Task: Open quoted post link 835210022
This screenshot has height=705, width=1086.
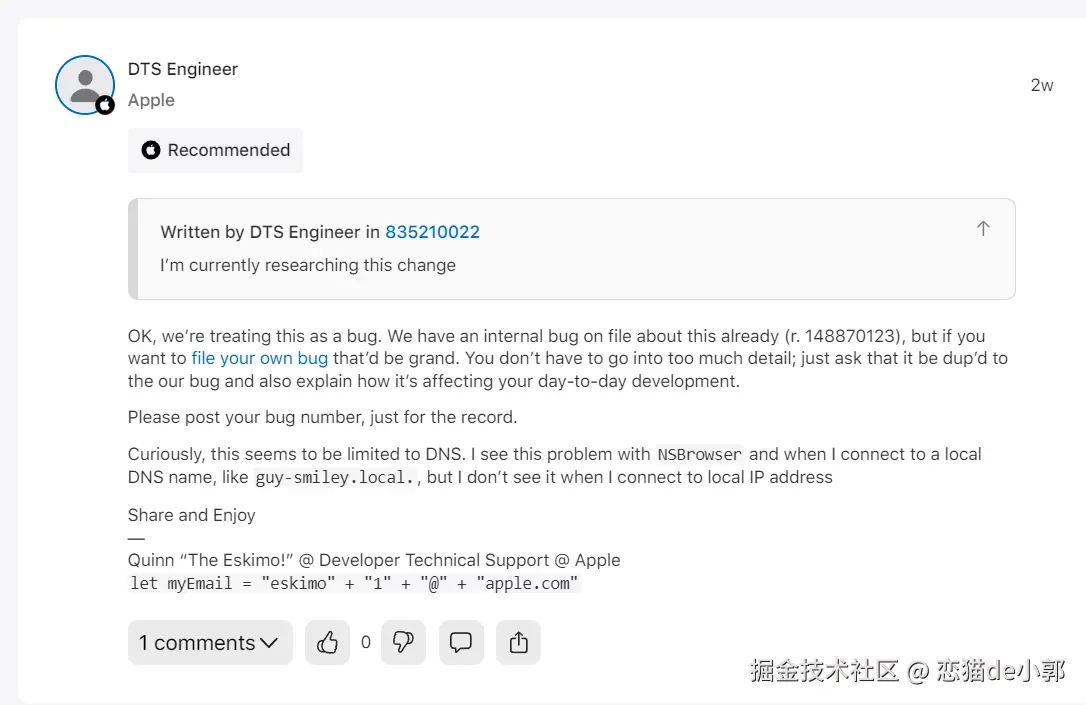Action: [432, 232]
